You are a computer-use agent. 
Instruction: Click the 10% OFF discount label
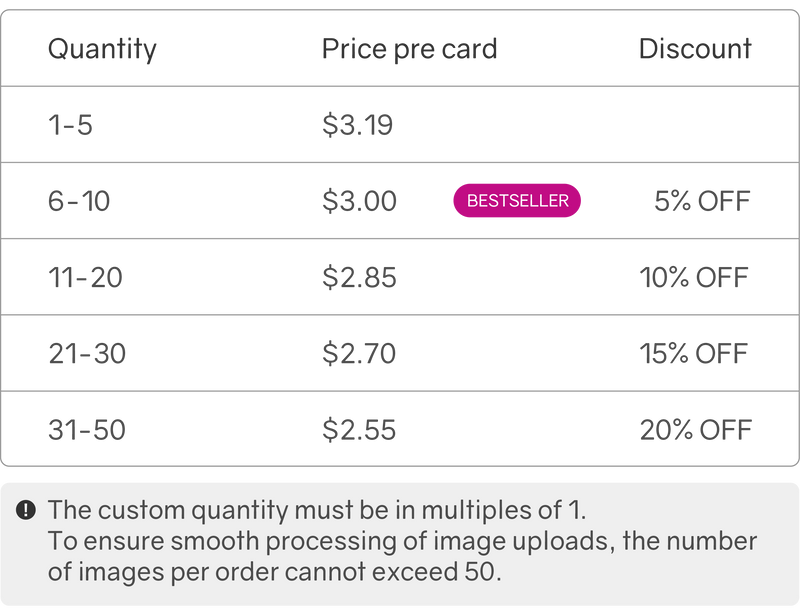[694, 277]
